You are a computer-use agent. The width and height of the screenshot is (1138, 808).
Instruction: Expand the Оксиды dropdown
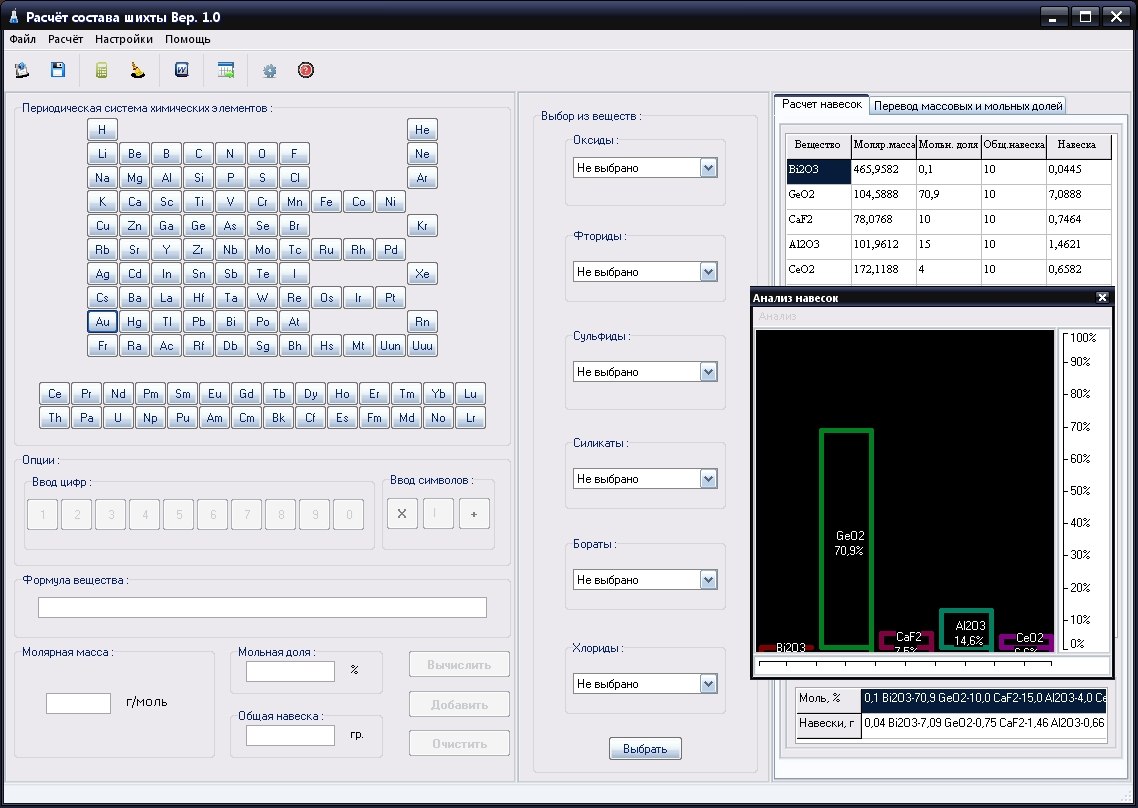pos(709,168)
